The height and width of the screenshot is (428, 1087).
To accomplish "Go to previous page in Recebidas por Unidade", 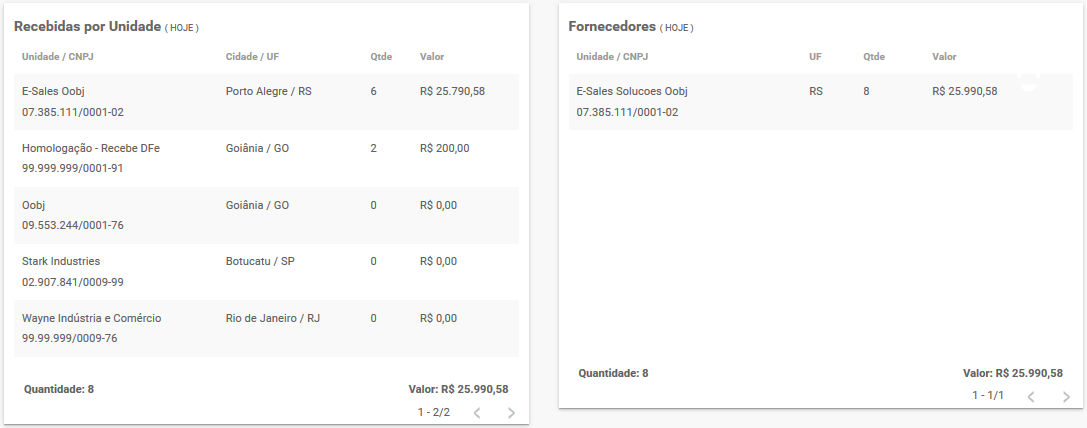I will tap(477, 413).
